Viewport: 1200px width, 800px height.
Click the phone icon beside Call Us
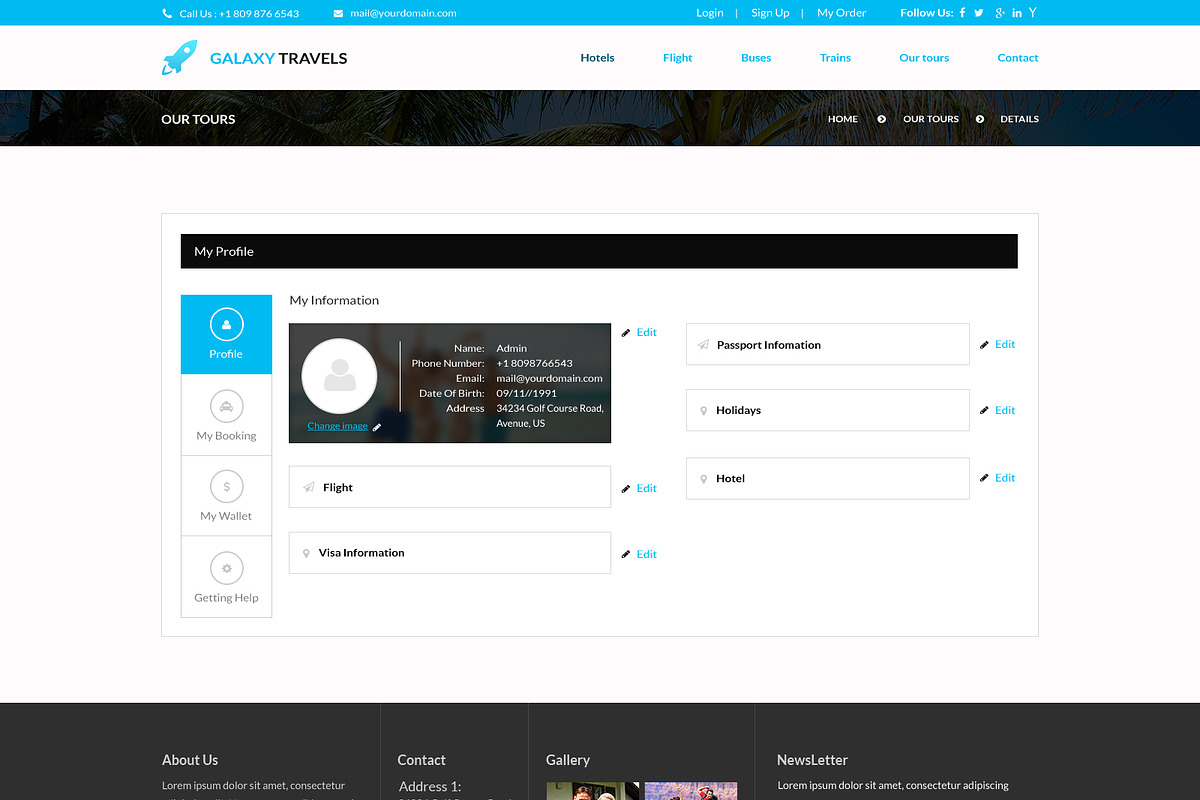pos(167,13)
